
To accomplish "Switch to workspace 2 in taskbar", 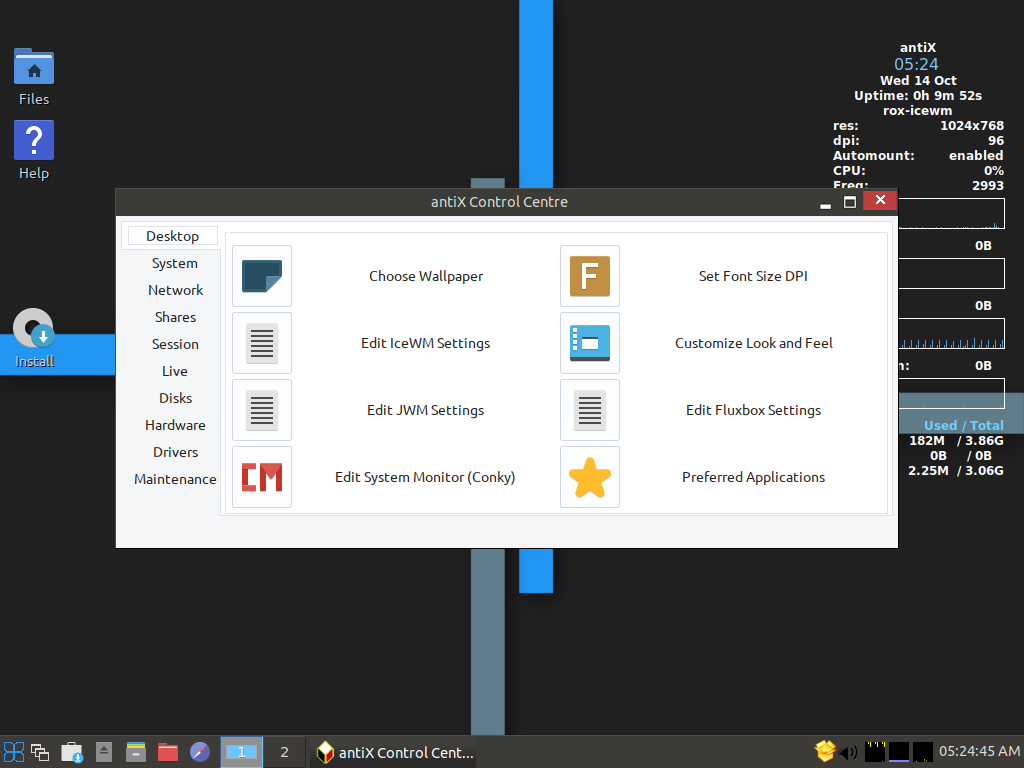I will pyautogui.click(x=284, y=752).
